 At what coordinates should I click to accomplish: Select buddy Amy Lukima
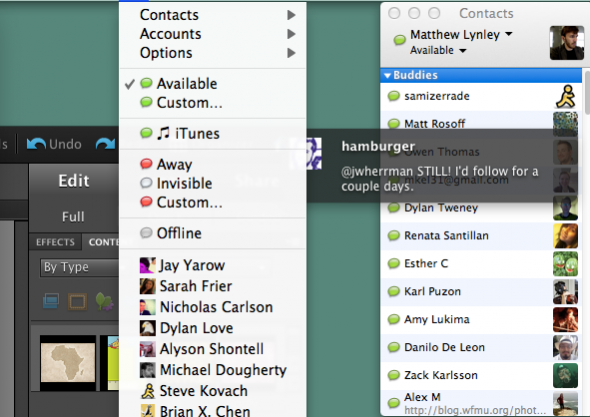(481, 320)
